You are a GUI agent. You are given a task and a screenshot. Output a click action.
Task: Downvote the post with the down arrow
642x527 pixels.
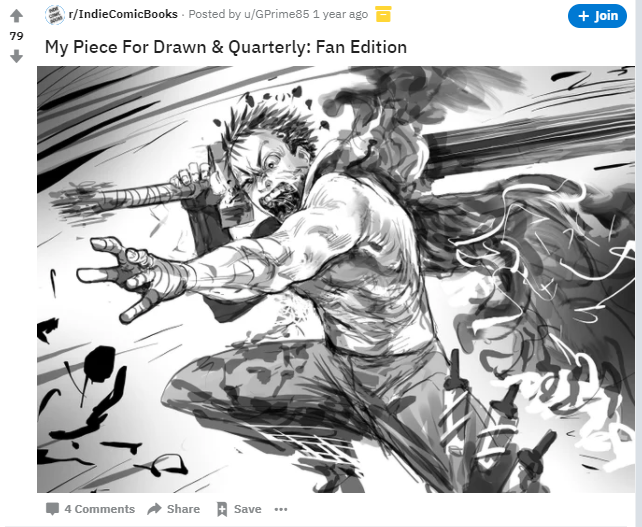(16, 56)
